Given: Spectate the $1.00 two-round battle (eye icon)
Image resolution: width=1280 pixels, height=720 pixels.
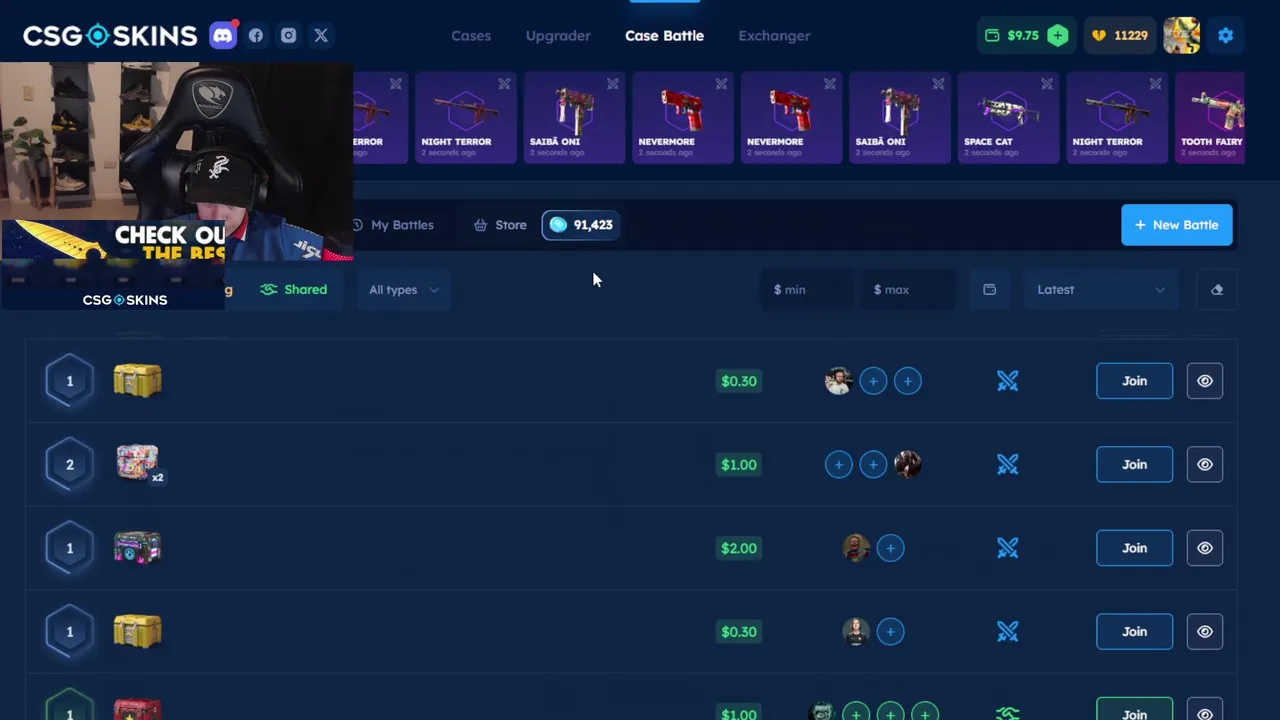Looking at the screenshot, I should 1205,464.
